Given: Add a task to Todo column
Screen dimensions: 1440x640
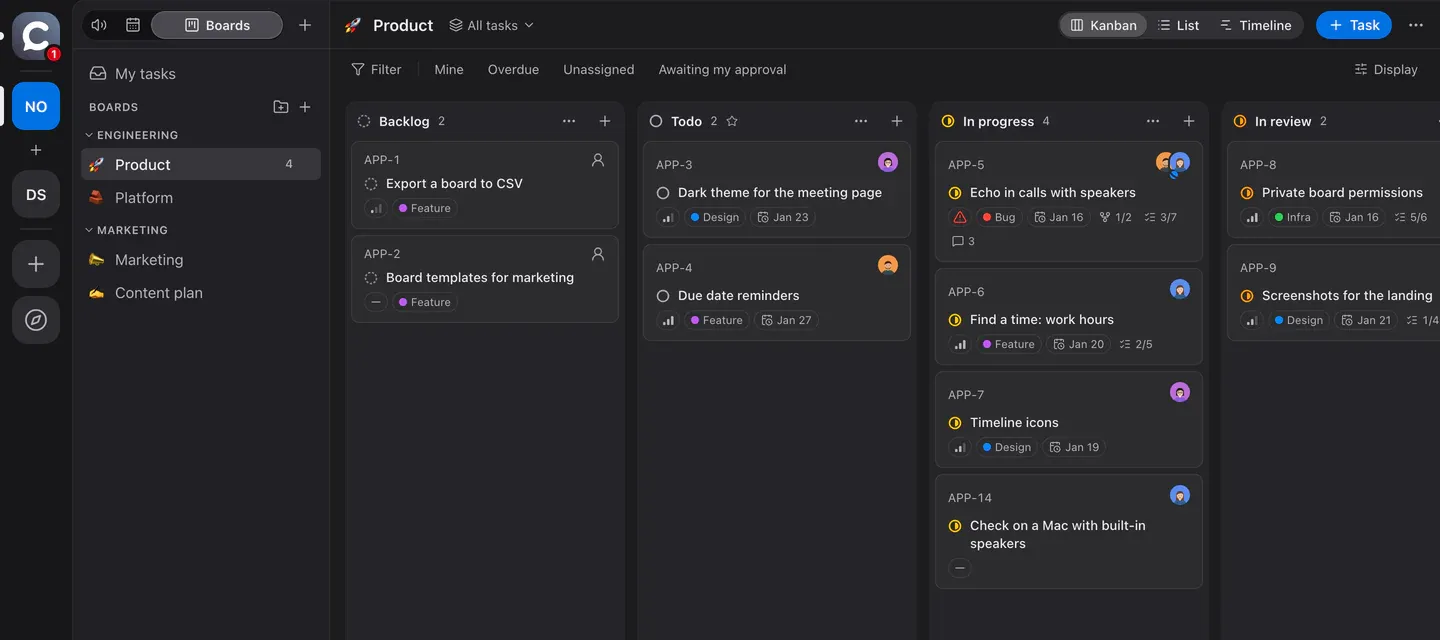Looking at the screenshot, I should (897, 121).
